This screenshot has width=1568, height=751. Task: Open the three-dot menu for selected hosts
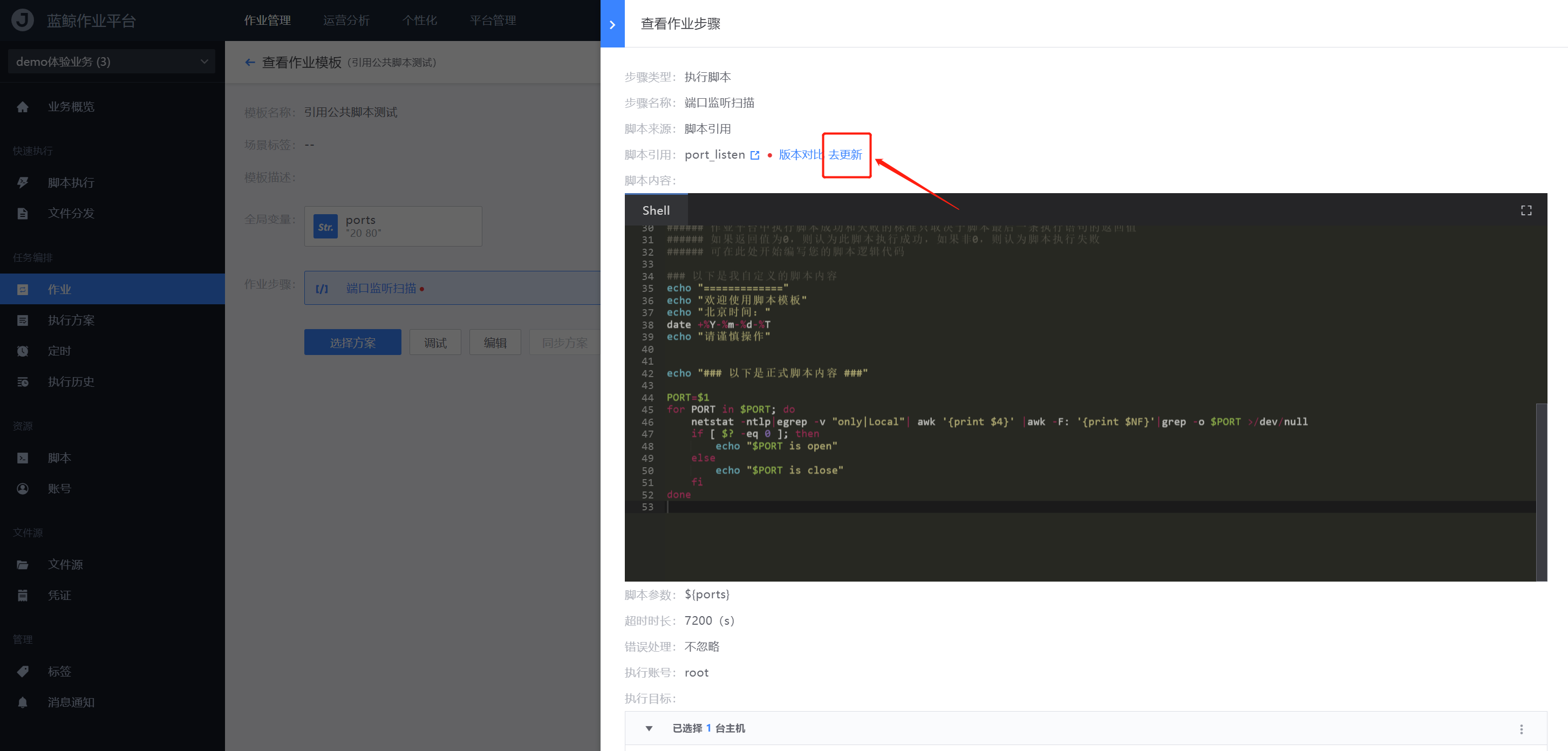[x=1521, y=728]
